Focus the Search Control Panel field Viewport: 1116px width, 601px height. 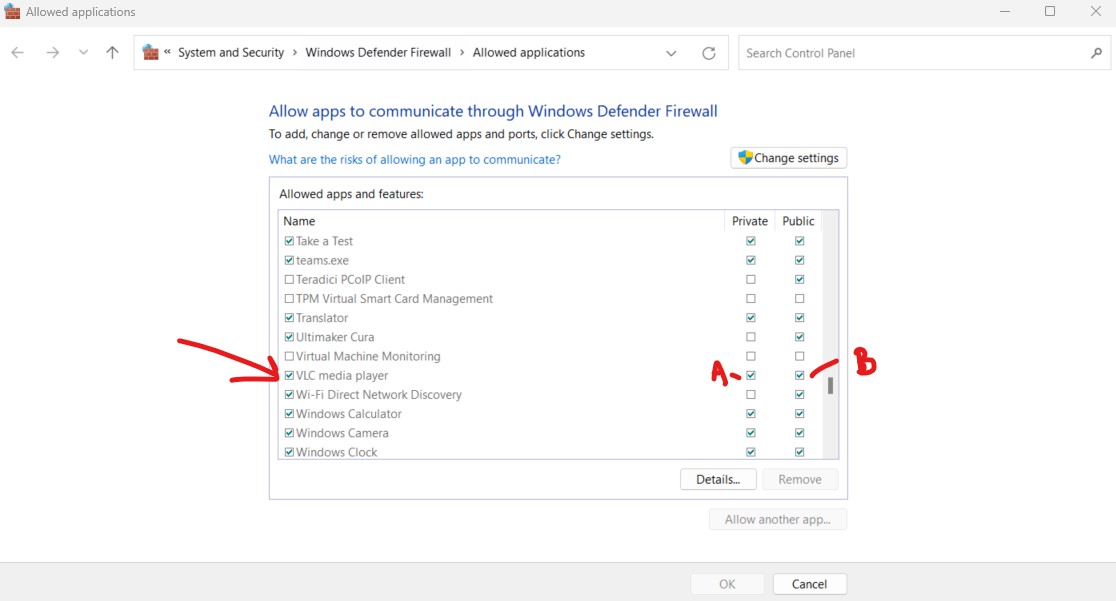pyautogui.click(x=924, y=53)
